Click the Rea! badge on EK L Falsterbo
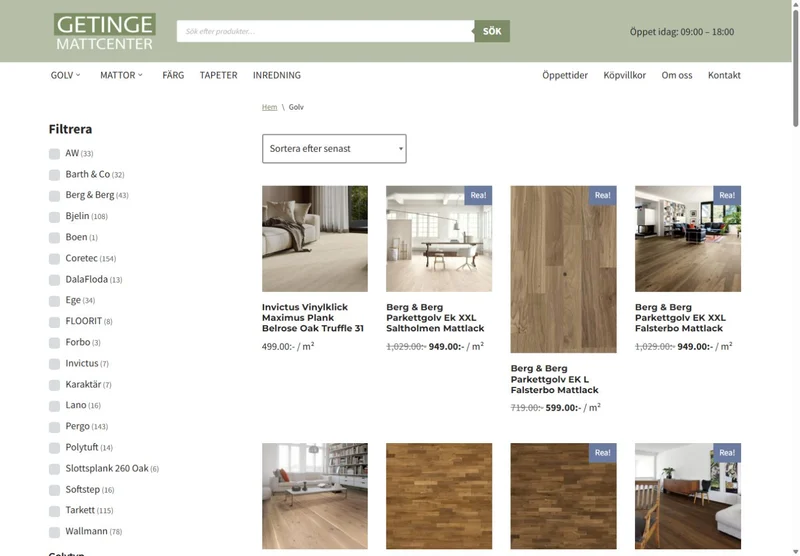 pos(603,195)
